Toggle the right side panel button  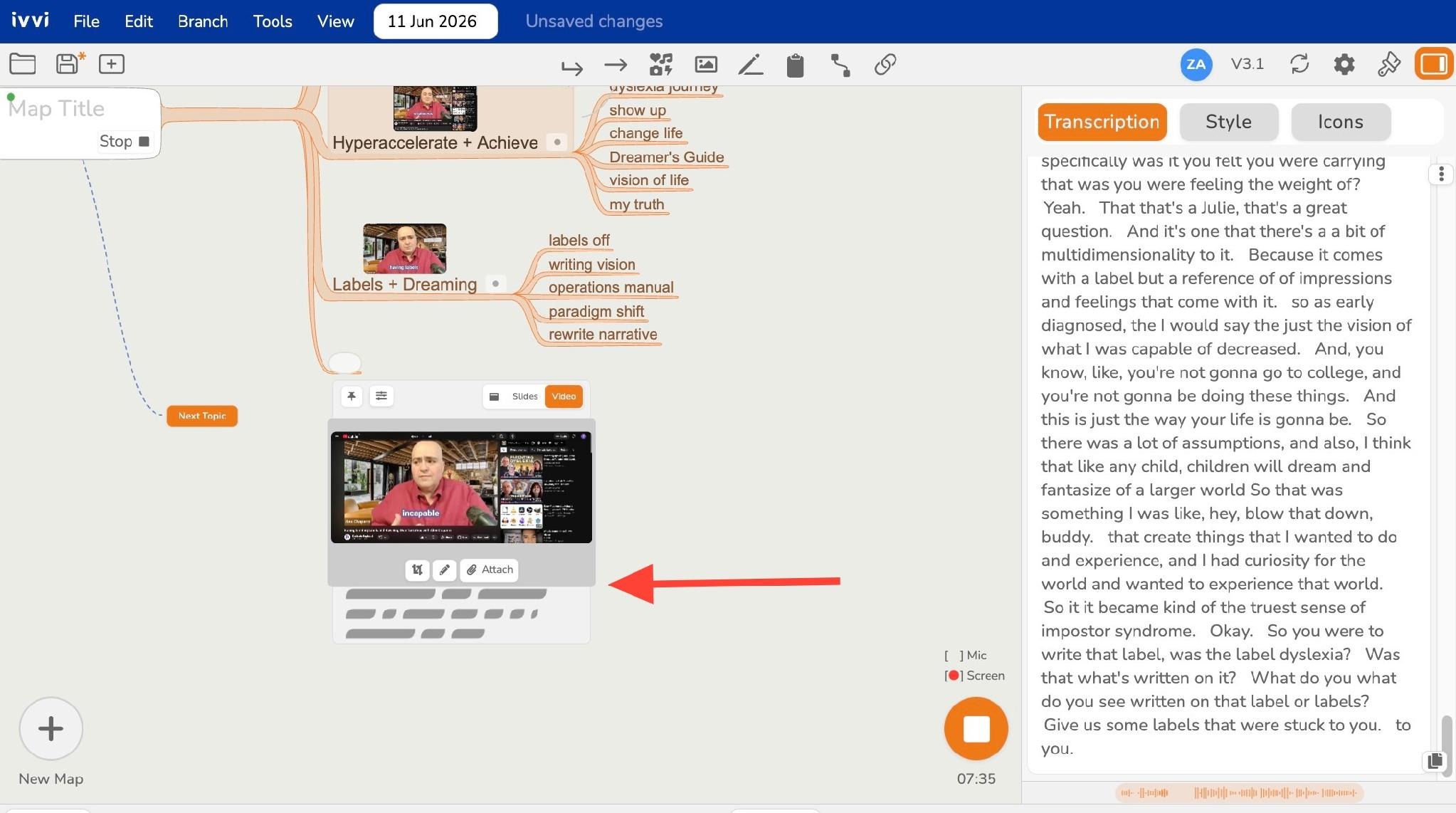pyautogui.click(x=1433, y=64)
